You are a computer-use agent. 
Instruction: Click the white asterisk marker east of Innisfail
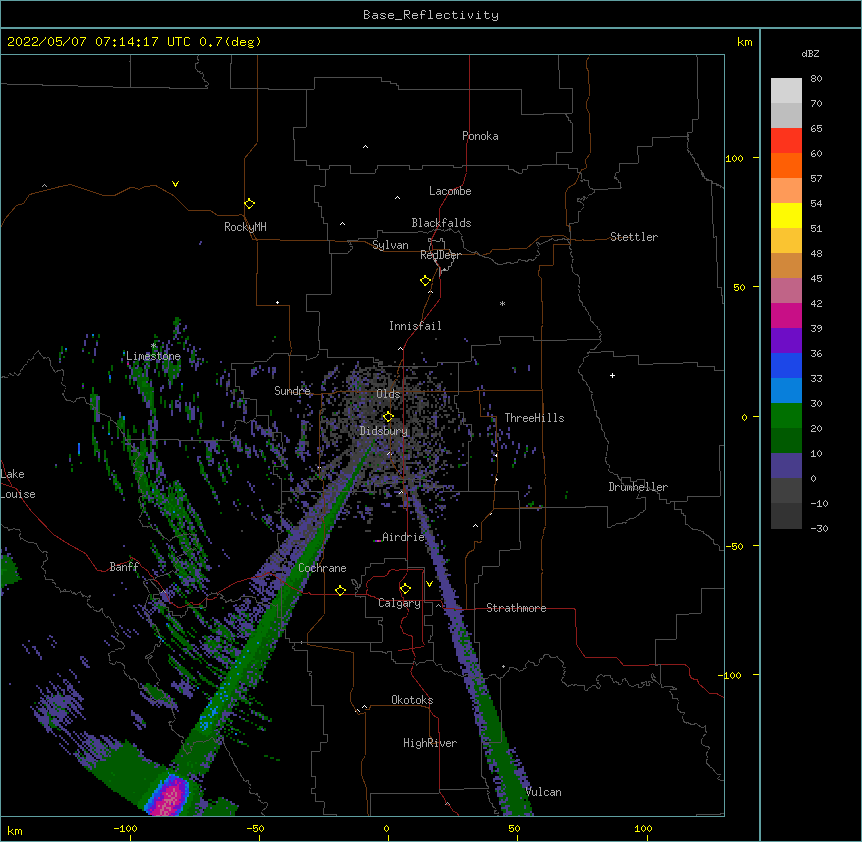point(502,304)
